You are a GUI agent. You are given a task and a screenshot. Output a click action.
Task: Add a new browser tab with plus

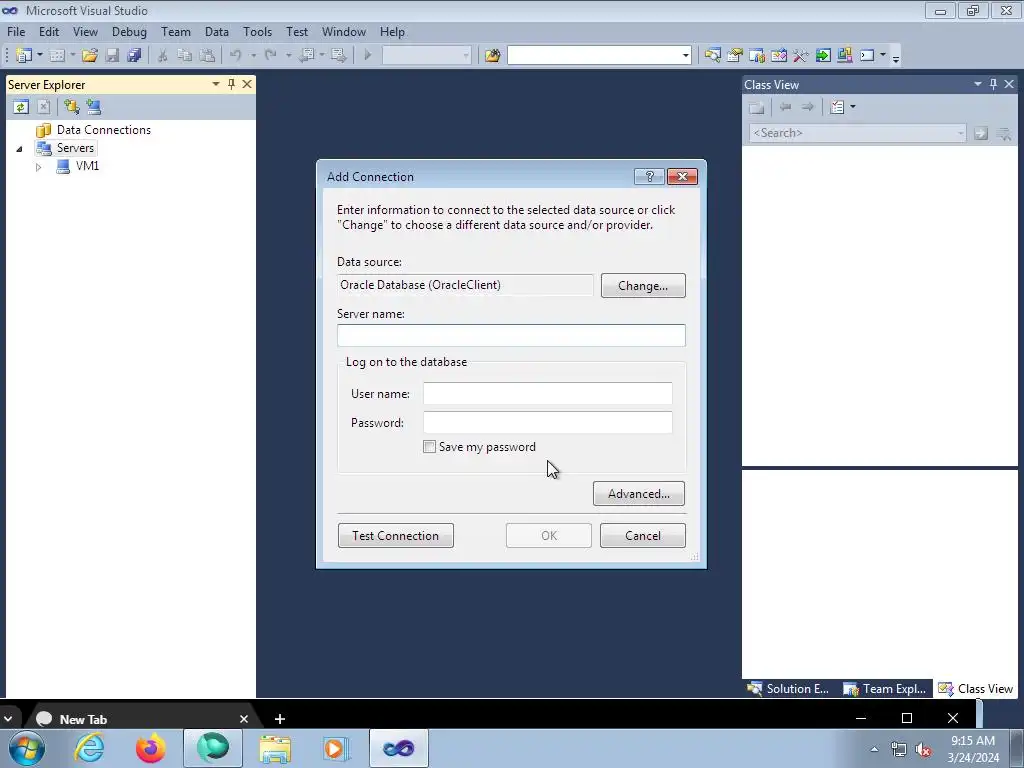280,719
